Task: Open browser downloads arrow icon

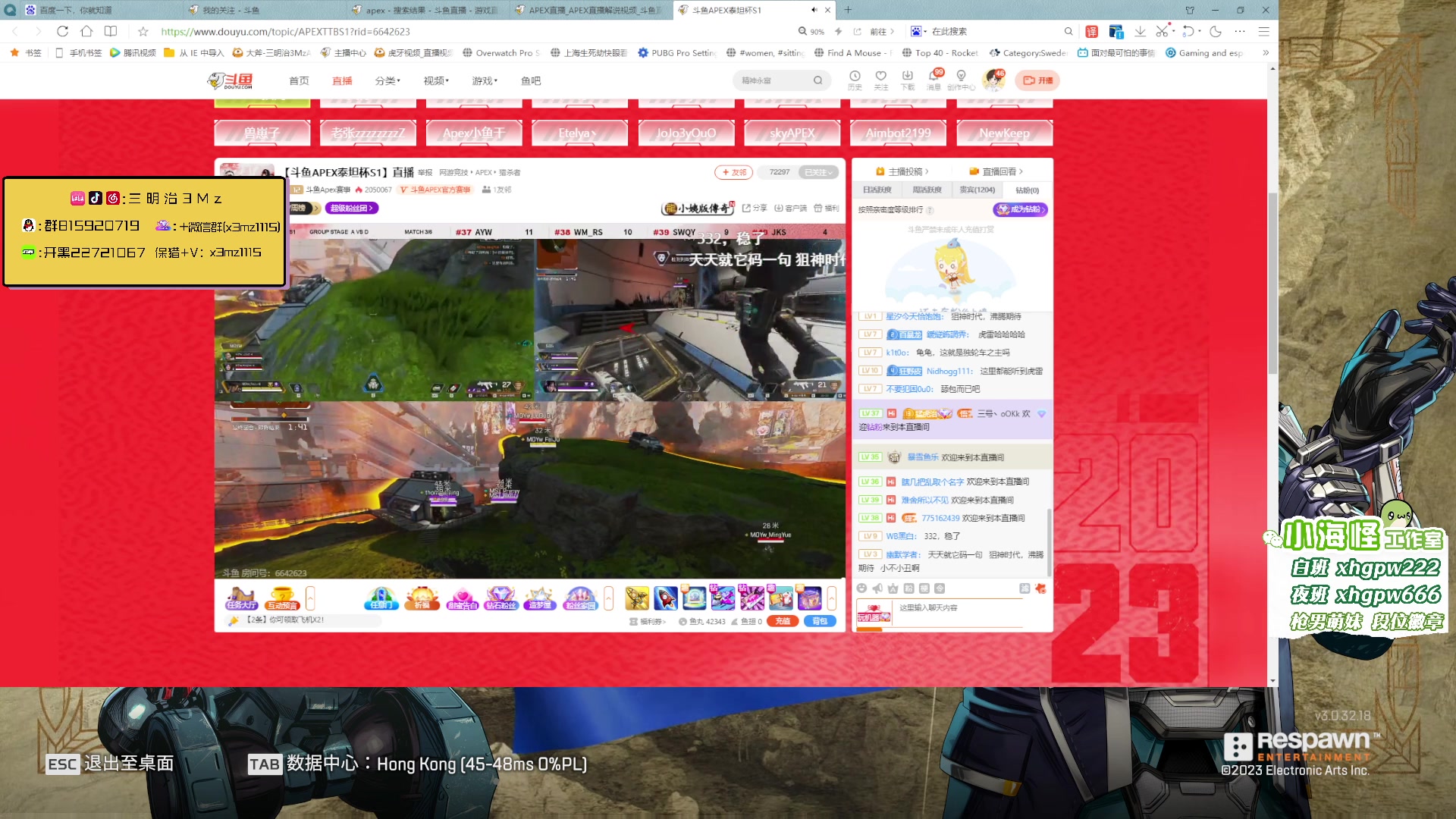Action: [x=1140, y=31]
